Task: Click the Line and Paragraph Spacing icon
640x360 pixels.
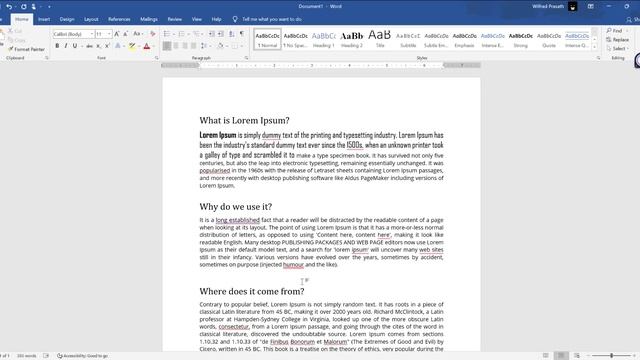Action: (204, 46)
